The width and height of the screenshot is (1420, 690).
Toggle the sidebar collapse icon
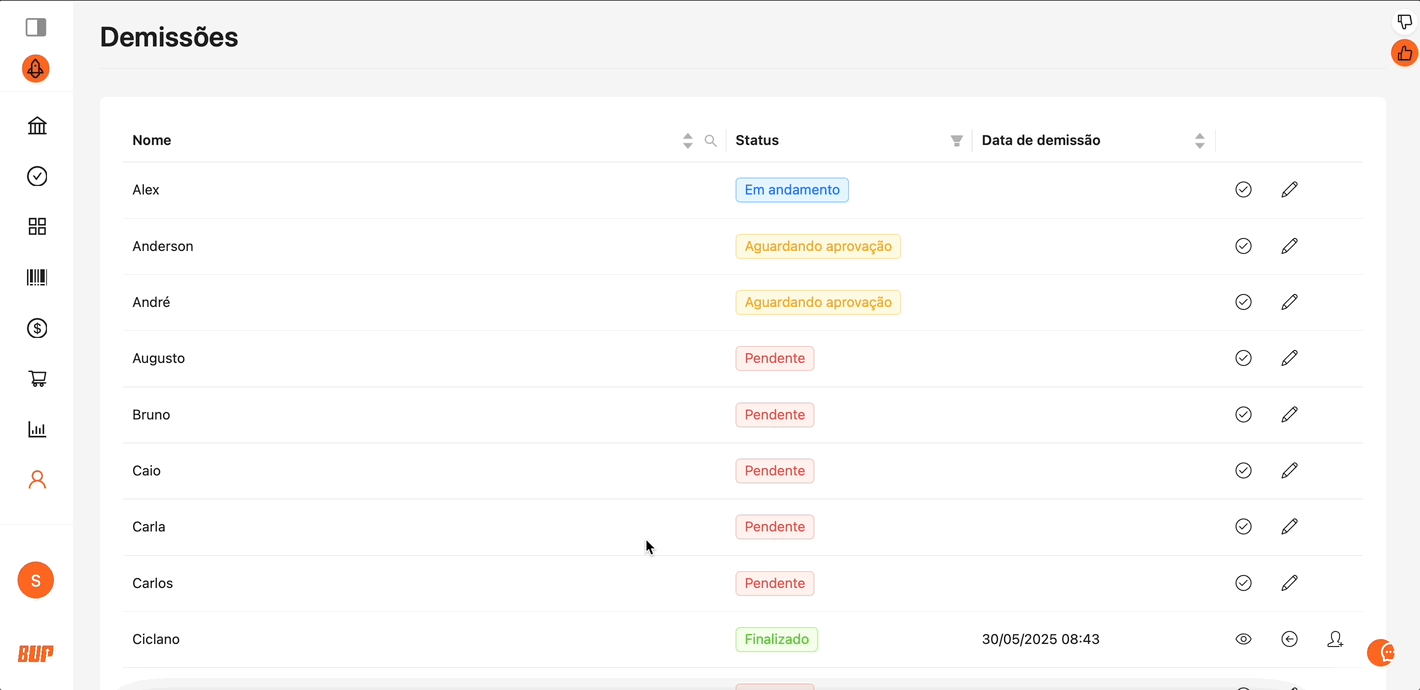36,27
